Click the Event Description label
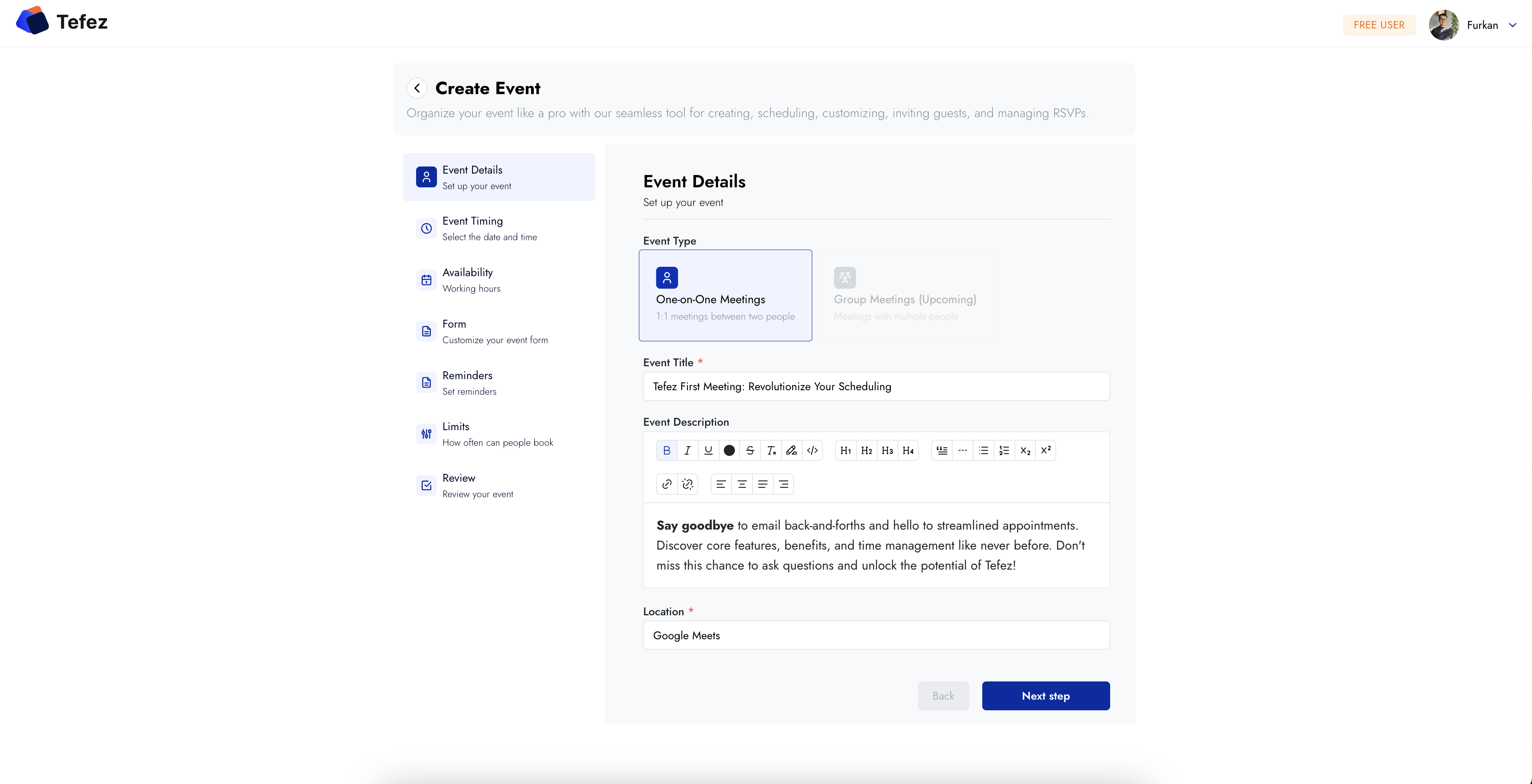Image resolution: width=1532 pixels, height=784 pixels. [x=686, y=422]
